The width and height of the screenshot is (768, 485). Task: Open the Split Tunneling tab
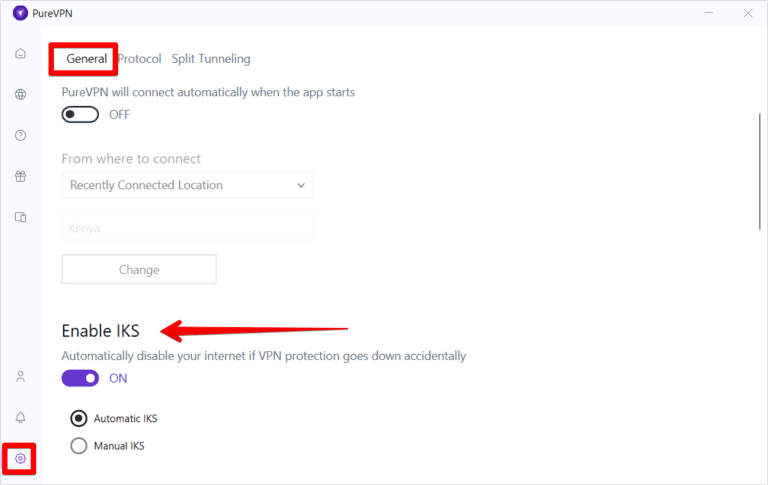click(x=211, y=59)
